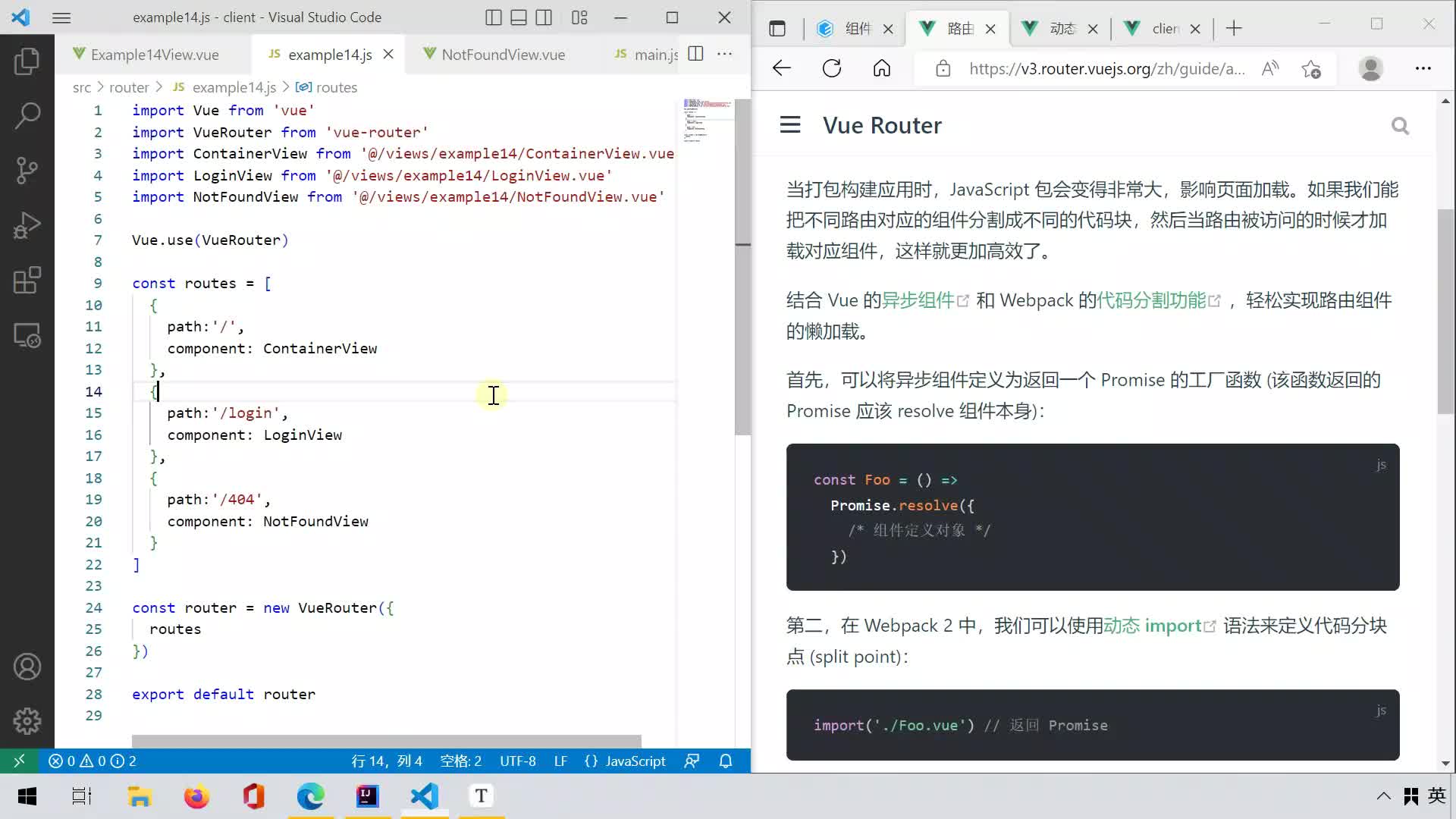This screenshot has height=819, width=1456.
Task: Open Task View on taskbar
Action: (x=82, y=796)
